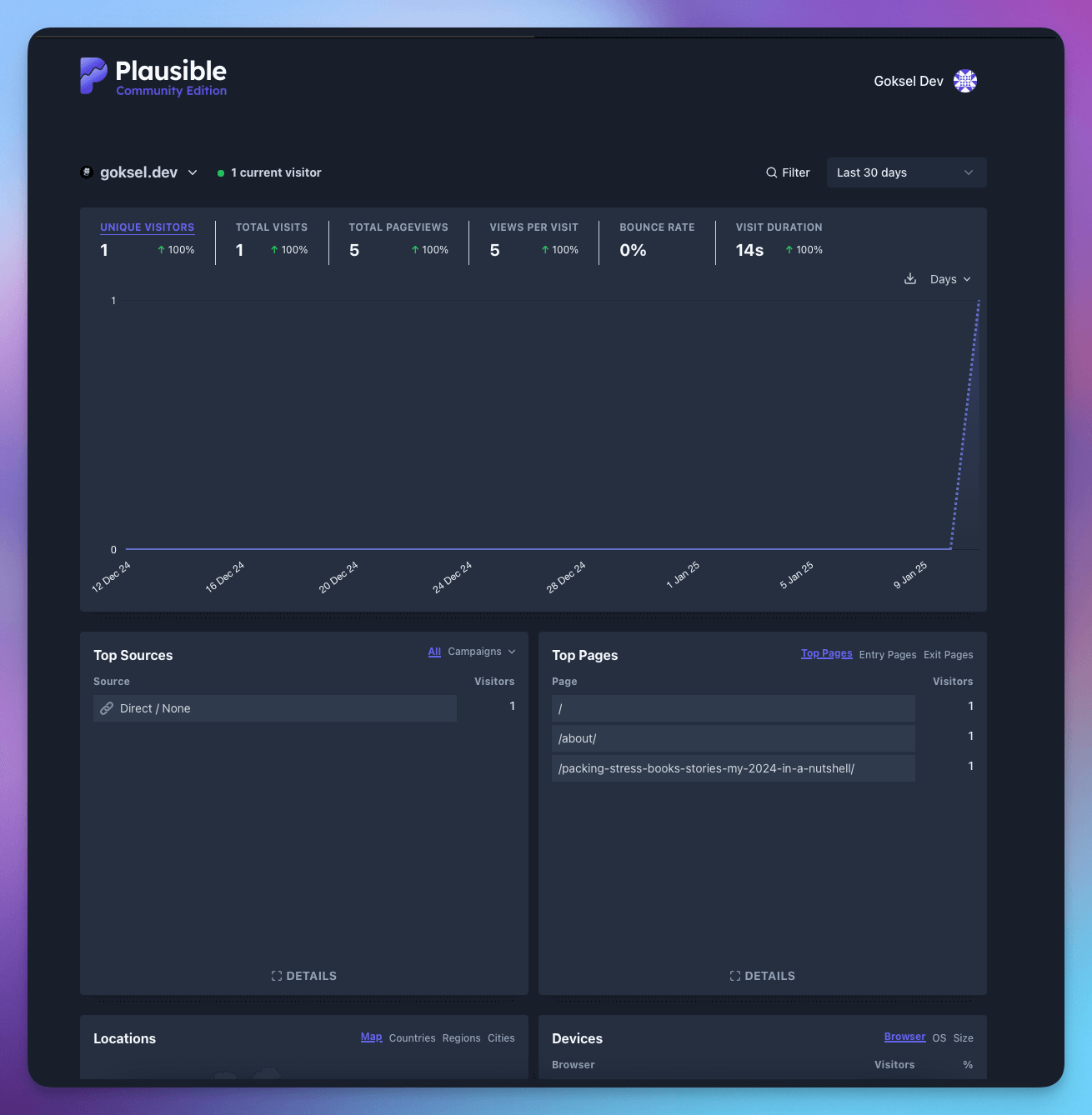Click the chevron beside goksel.dev
1092x1115 pixels.
(x=193, y=172)
